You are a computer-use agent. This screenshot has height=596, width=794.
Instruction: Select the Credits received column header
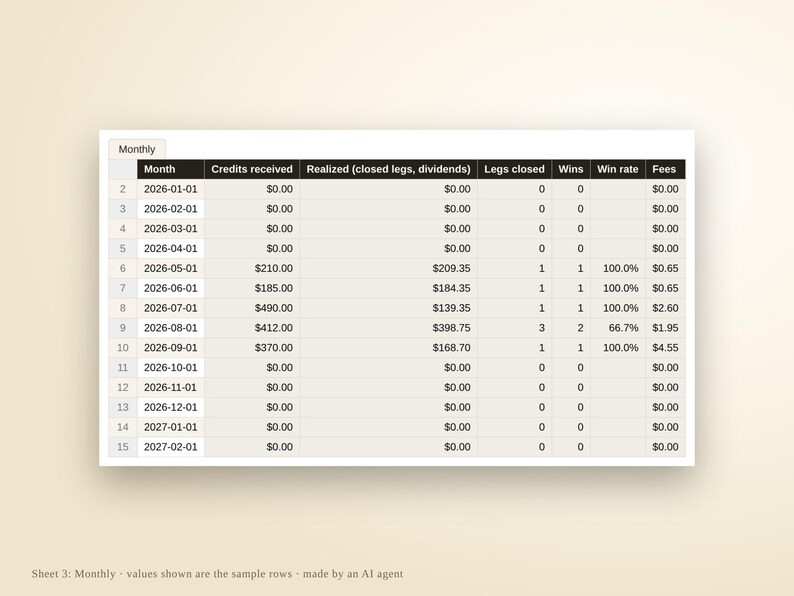click(252, 169)
